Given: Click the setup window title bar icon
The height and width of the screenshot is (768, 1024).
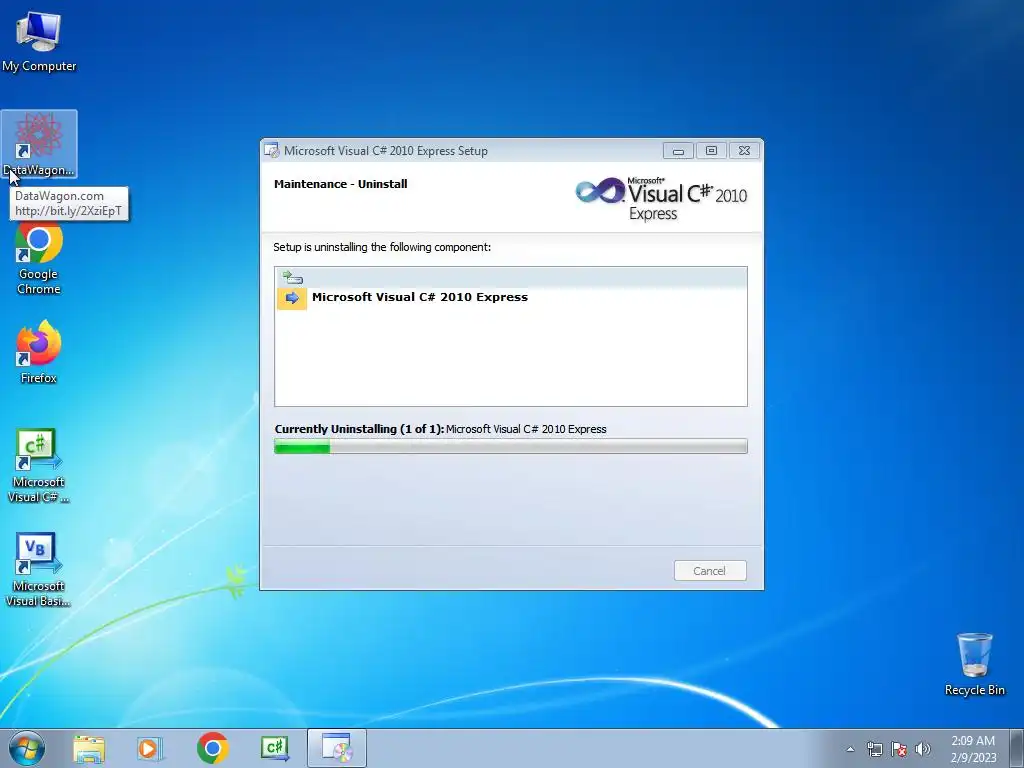Looking at the screenshot, I should click(x=272, y=150).
